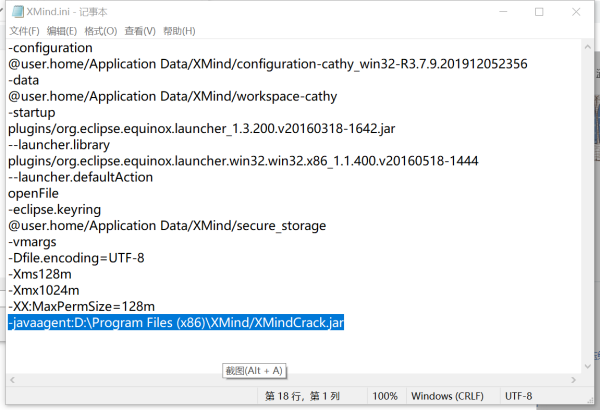Viewport: 600px width, 410px height.
Task: Maximize the Notepad window
Action: [539, 12]
